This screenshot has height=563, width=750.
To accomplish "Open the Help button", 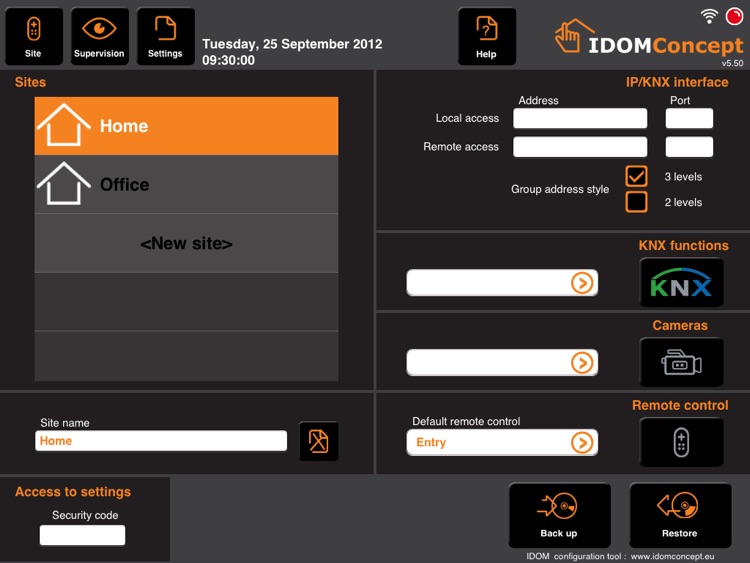I will [487, 36].
